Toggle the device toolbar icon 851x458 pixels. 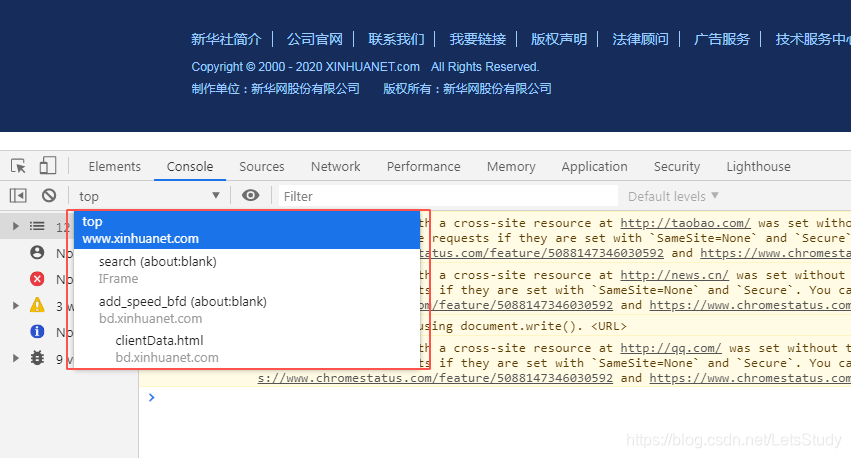point(48,166)
